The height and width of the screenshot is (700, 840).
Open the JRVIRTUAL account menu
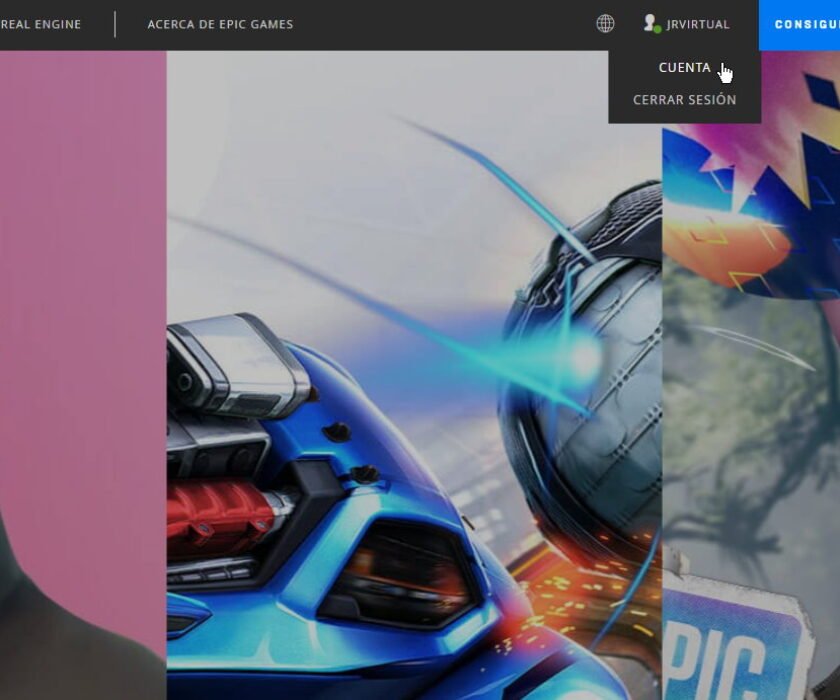coord(698,25)
